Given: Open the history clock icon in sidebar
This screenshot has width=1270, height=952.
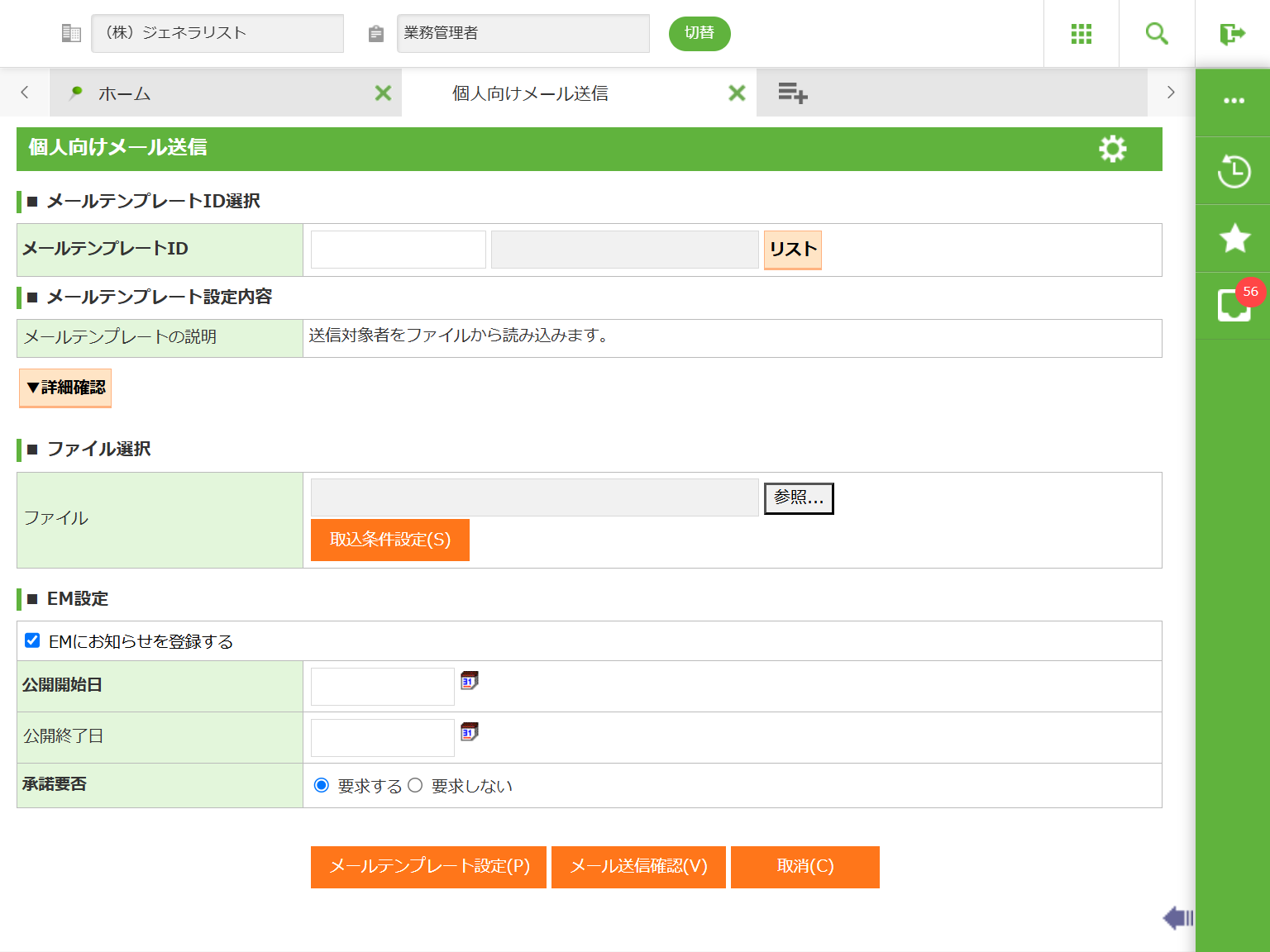Looking at the screenshot, I should 1234,171.
